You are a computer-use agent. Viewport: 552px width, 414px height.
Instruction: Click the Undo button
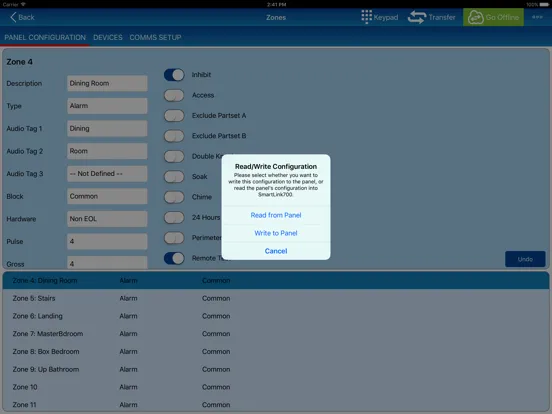(525, 259)
